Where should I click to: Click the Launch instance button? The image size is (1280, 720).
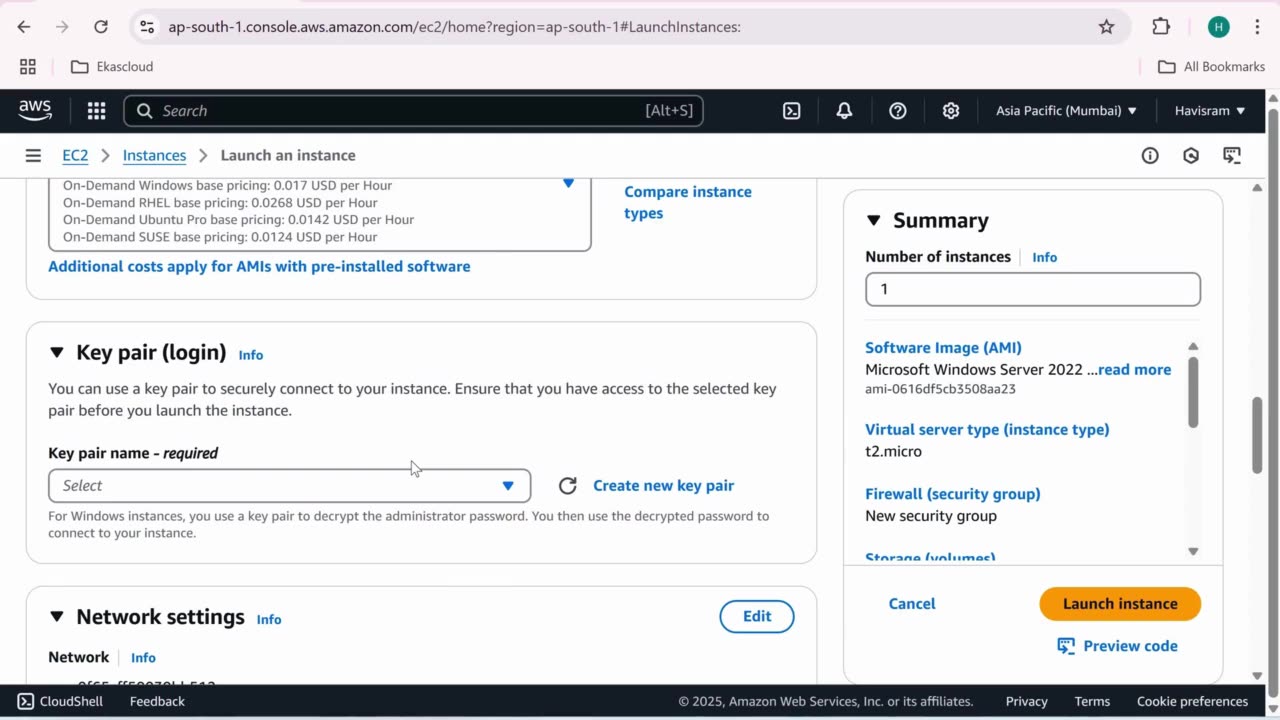1120,604
